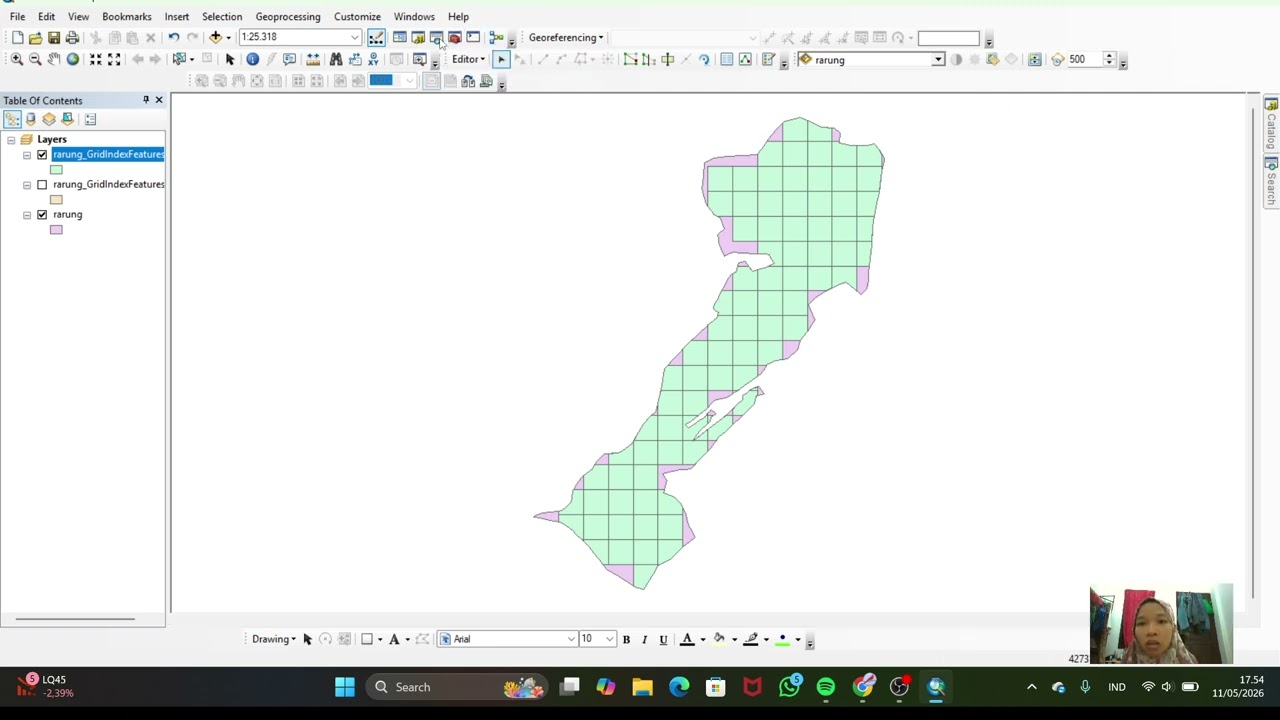
Task: Open the Python window icon
Action: coord(473,38)
